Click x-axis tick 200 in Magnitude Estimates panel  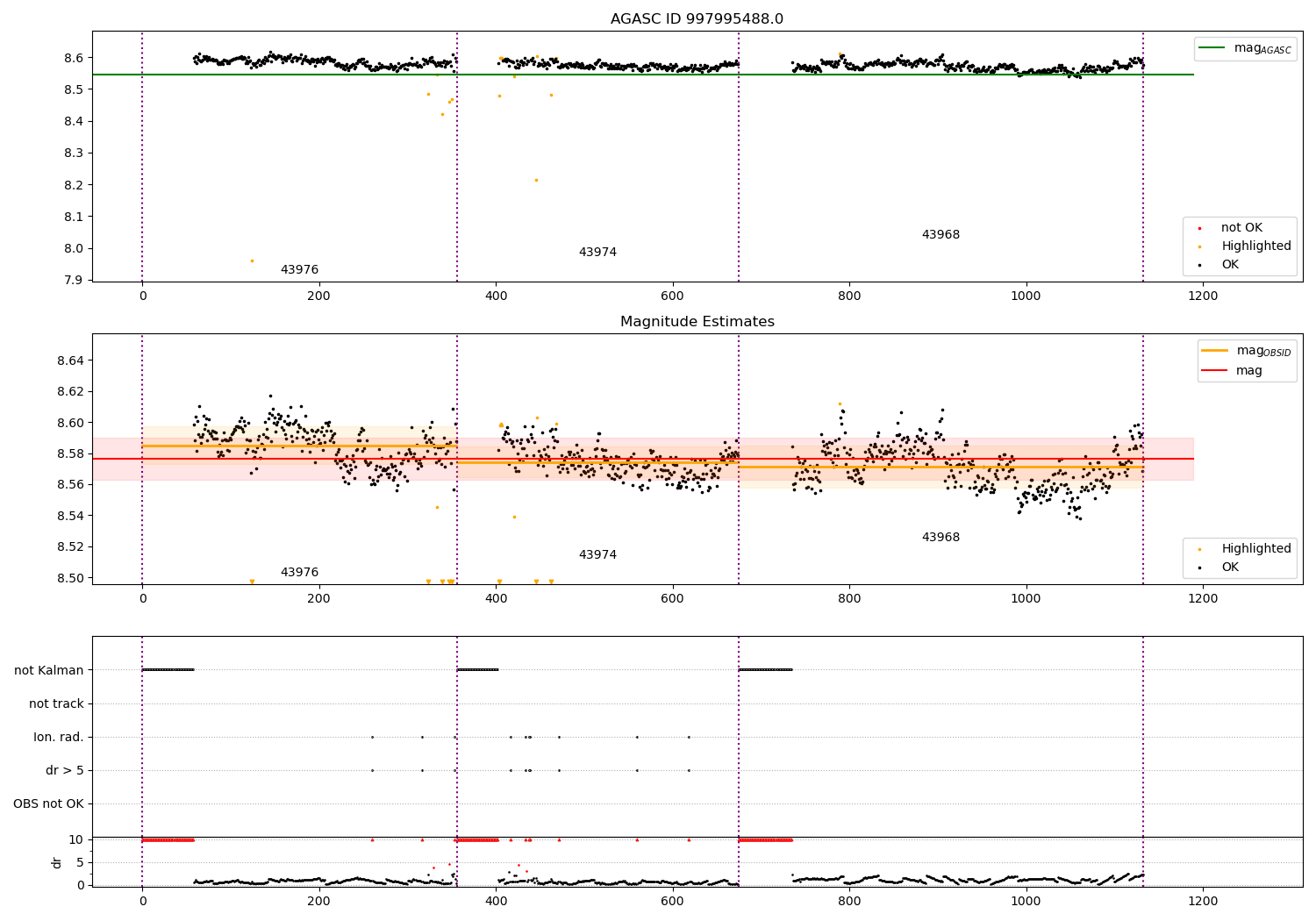pyautogui.click(x=319, y=599)
